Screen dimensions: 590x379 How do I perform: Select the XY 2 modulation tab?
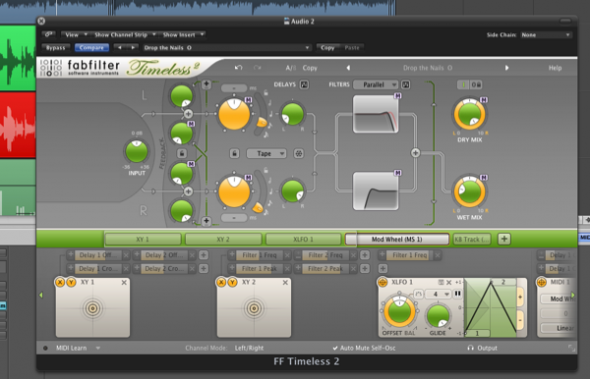(223, 239)
